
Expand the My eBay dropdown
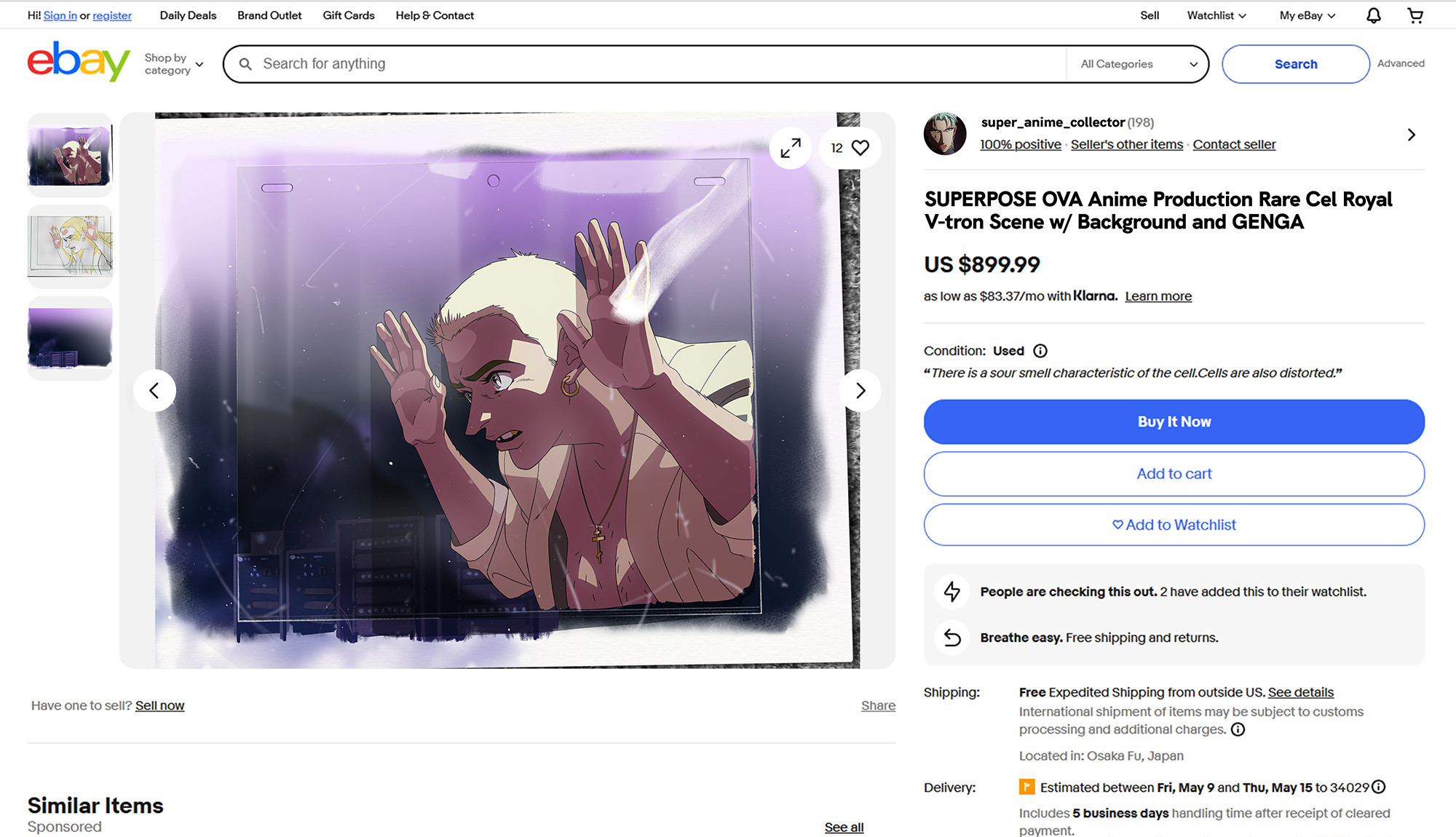pos(1307,15)
